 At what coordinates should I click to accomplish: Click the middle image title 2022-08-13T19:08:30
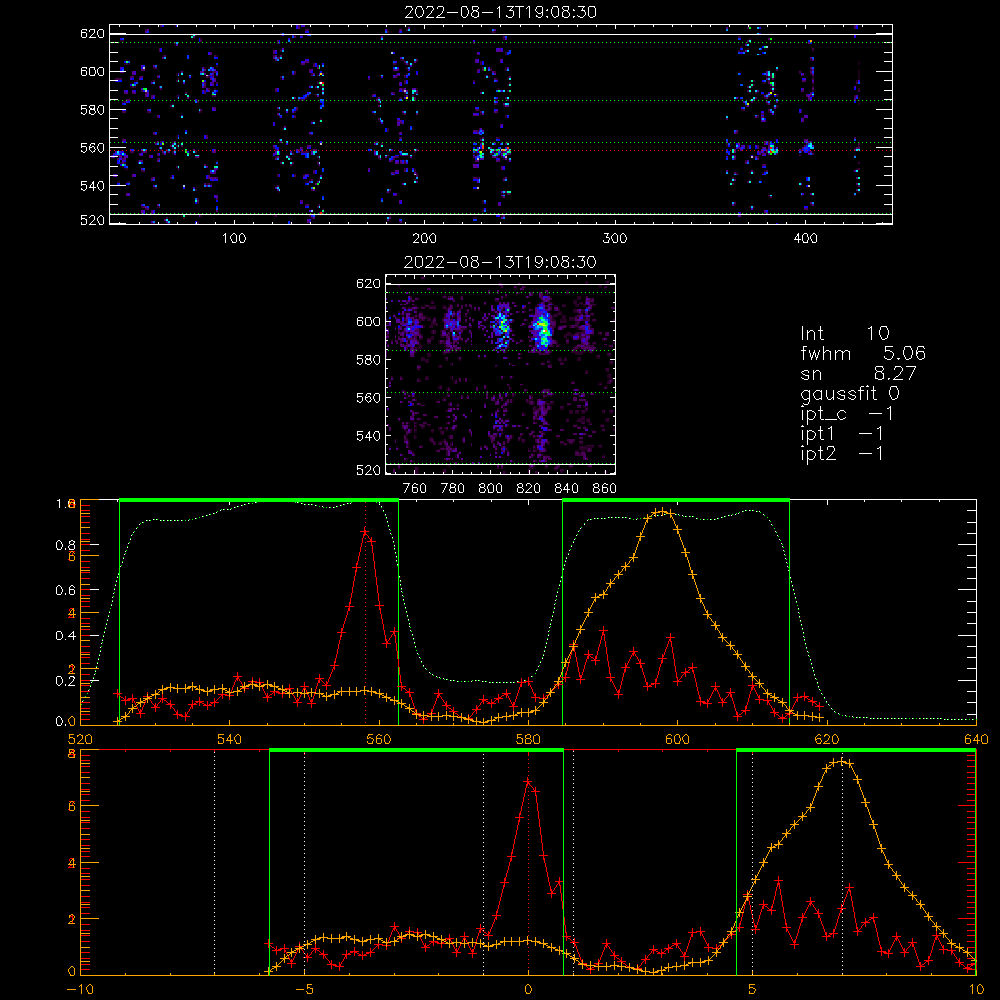[500, 262]
